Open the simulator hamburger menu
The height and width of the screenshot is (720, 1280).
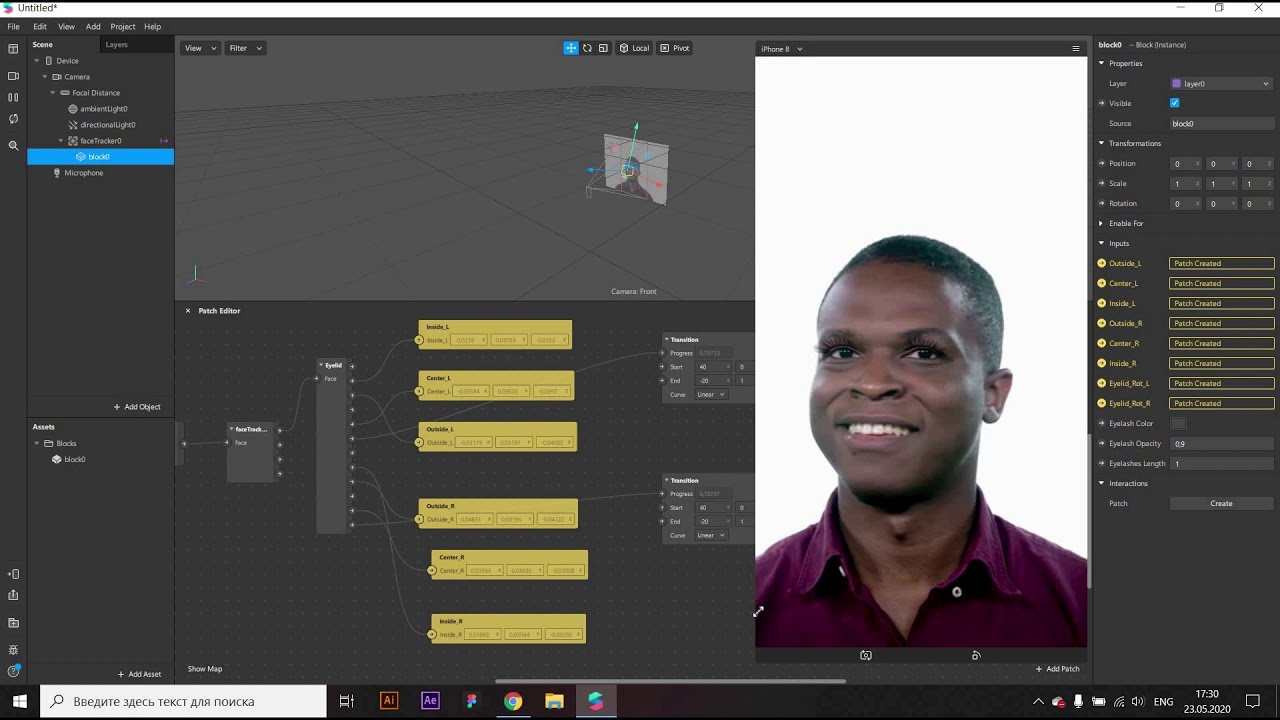tap(1076, 49)
